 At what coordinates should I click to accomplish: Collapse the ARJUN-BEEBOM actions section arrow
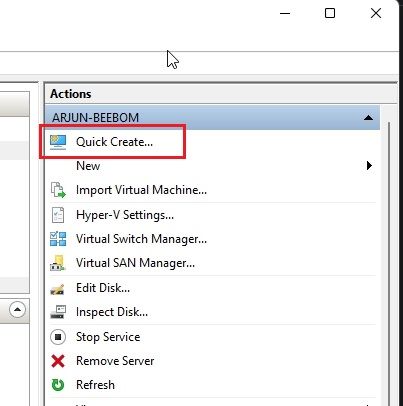point(368,118)
